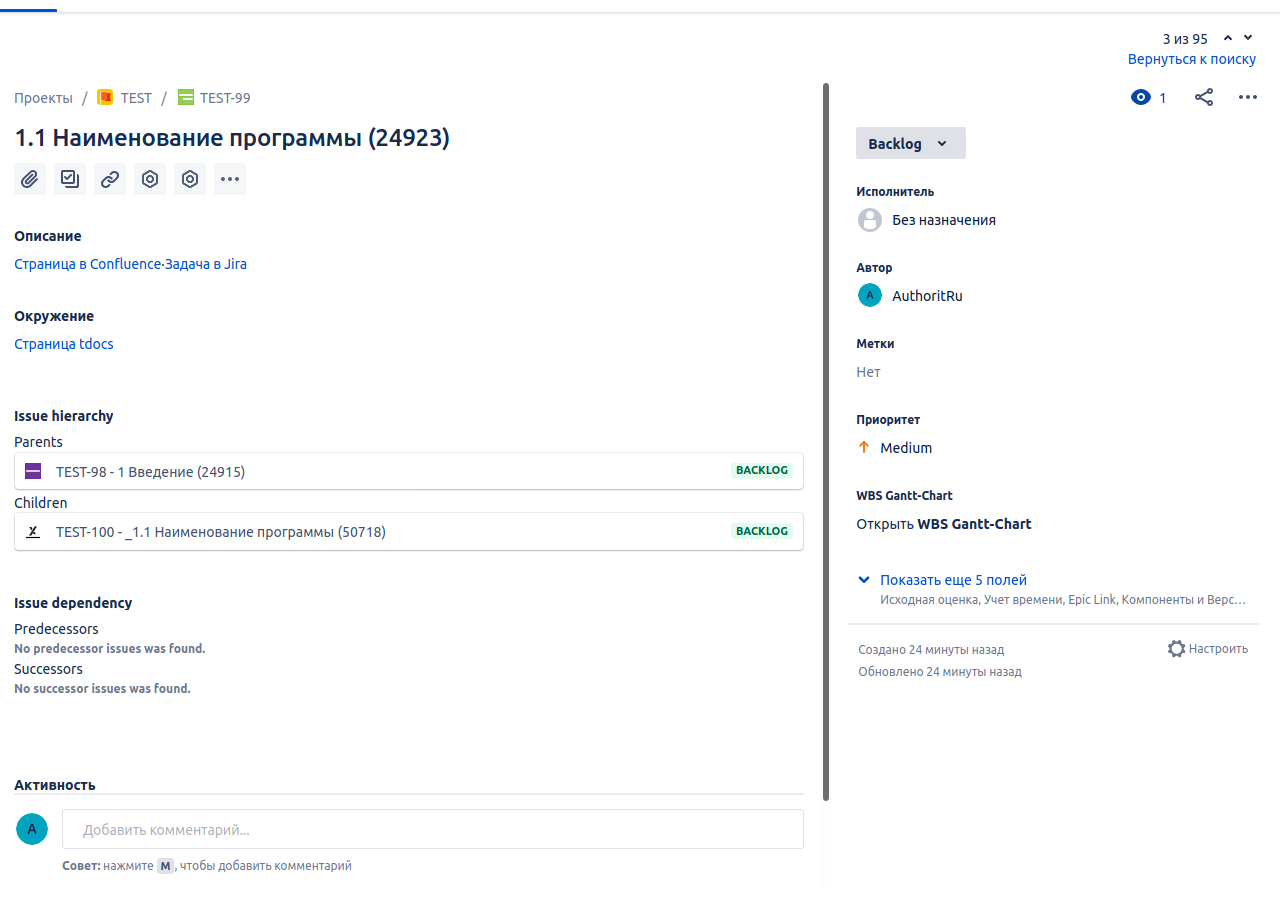1280x900 pixels.
Task: Click the TEST-99 issue type icon
Action: tap(185, 97)
